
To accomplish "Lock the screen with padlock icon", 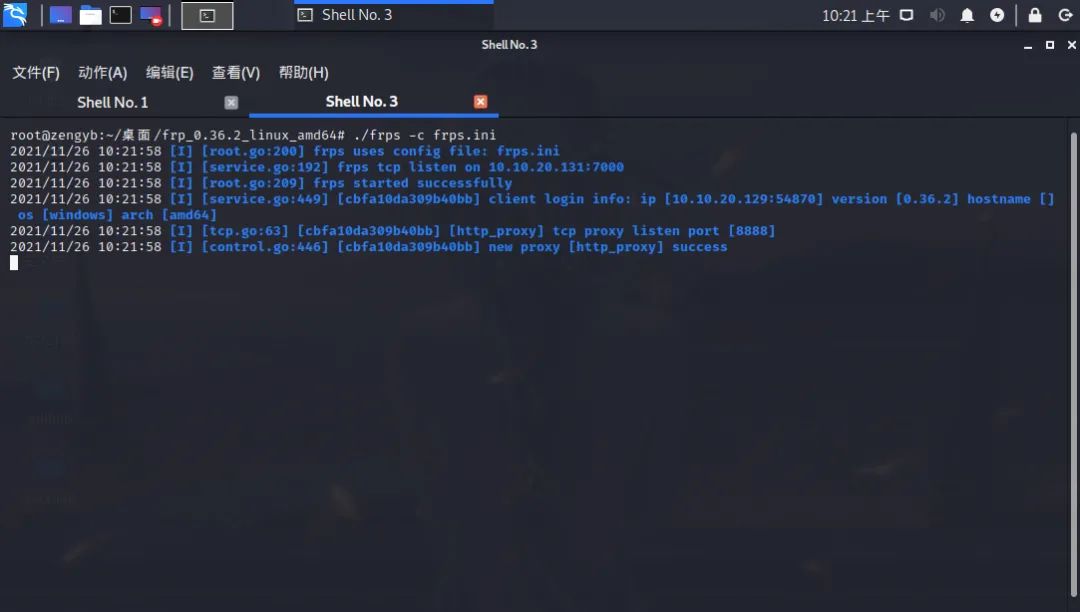I will 1035,15.
